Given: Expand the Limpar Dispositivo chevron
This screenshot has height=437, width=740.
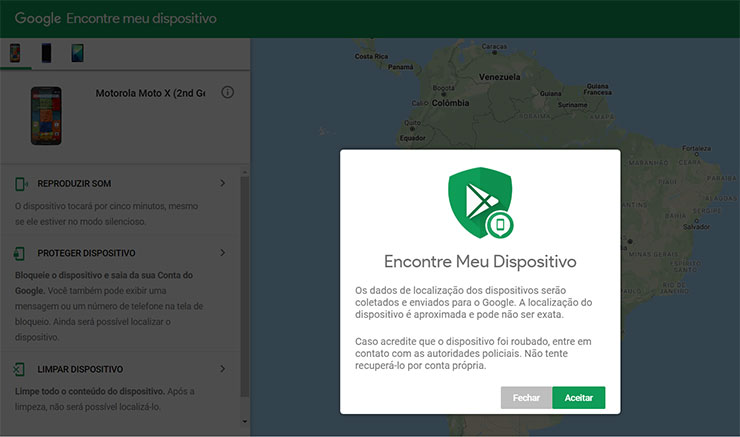Looking at the screenshot, I should click(223, 369).
